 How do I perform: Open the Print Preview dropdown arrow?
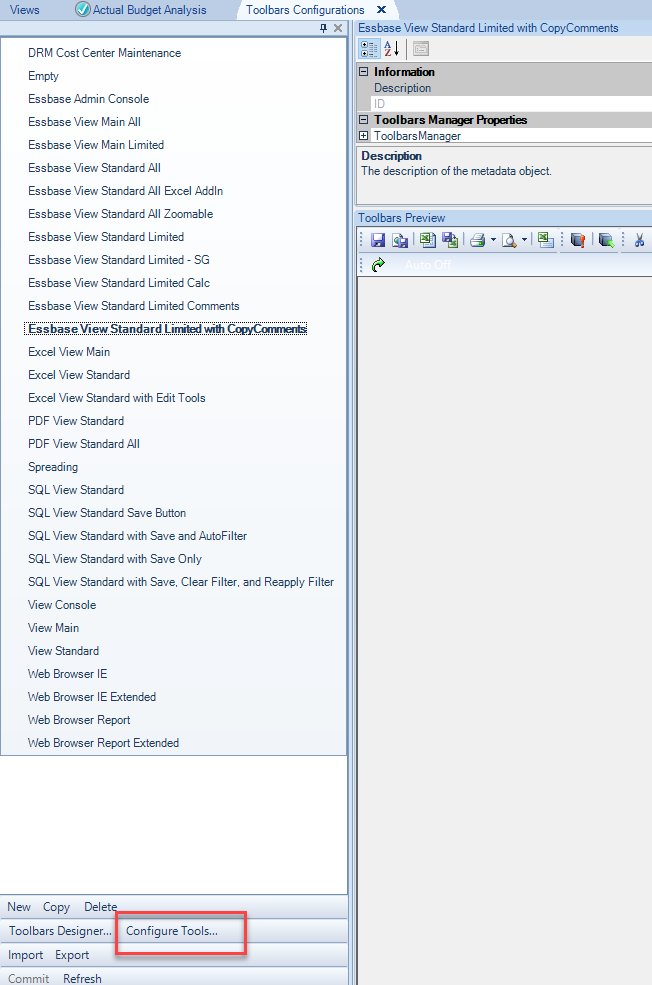[x=524, y=240]
